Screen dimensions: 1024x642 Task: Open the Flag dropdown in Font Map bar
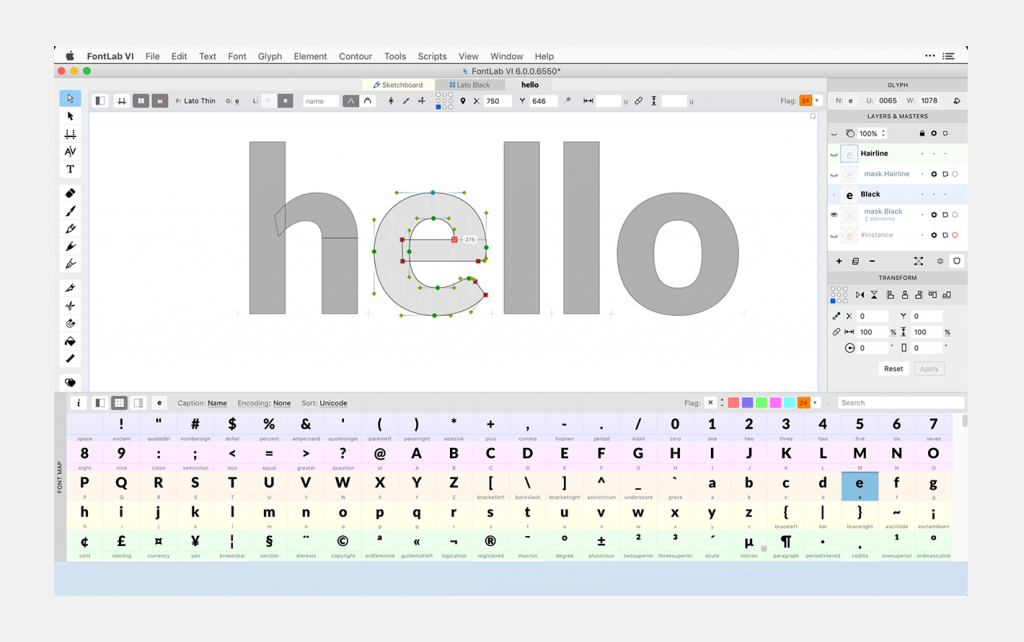816,403
